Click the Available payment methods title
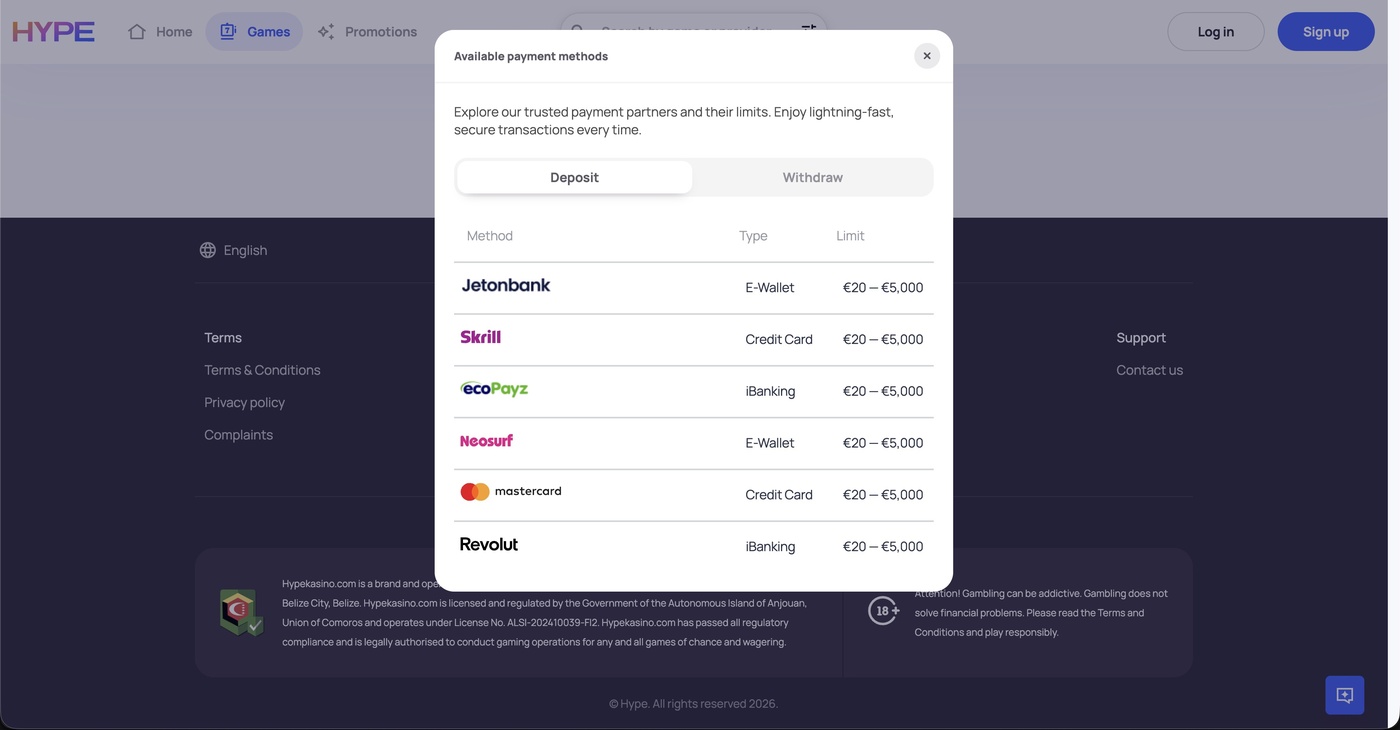Viewport: 1400px width, 730px height. [x=531, y=56]
